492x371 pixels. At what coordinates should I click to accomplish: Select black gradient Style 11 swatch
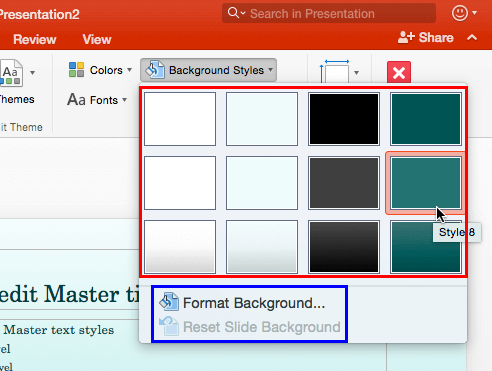[344, 247]
